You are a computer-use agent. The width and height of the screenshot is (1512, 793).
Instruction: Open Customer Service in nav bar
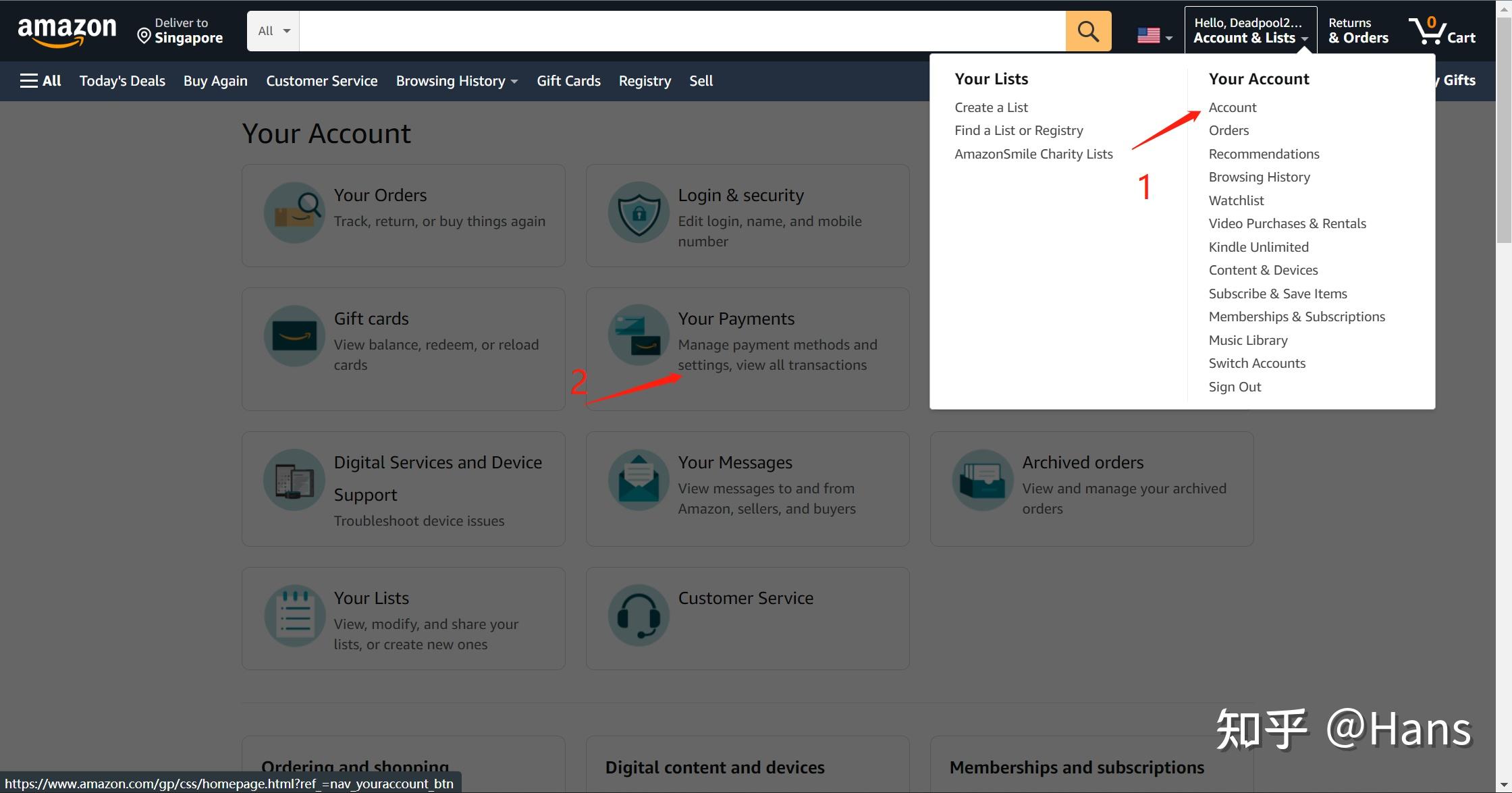322,81
